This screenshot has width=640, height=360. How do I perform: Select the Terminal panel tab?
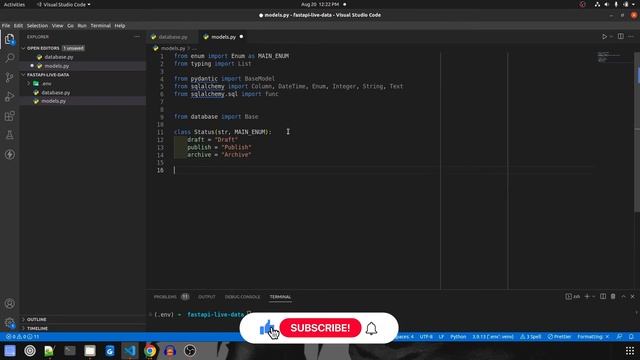[280, 297]
